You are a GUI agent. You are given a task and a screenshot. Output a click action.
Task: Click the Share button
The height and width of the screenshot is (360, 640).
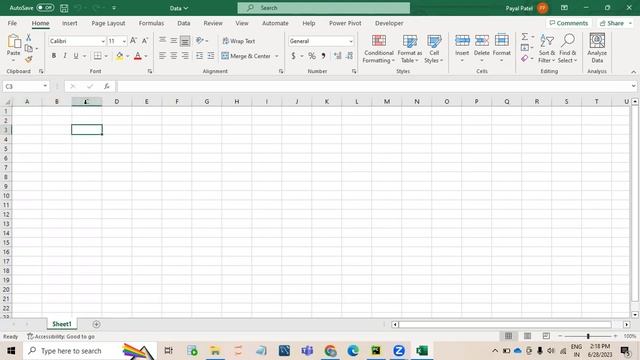tap(615, 23)
